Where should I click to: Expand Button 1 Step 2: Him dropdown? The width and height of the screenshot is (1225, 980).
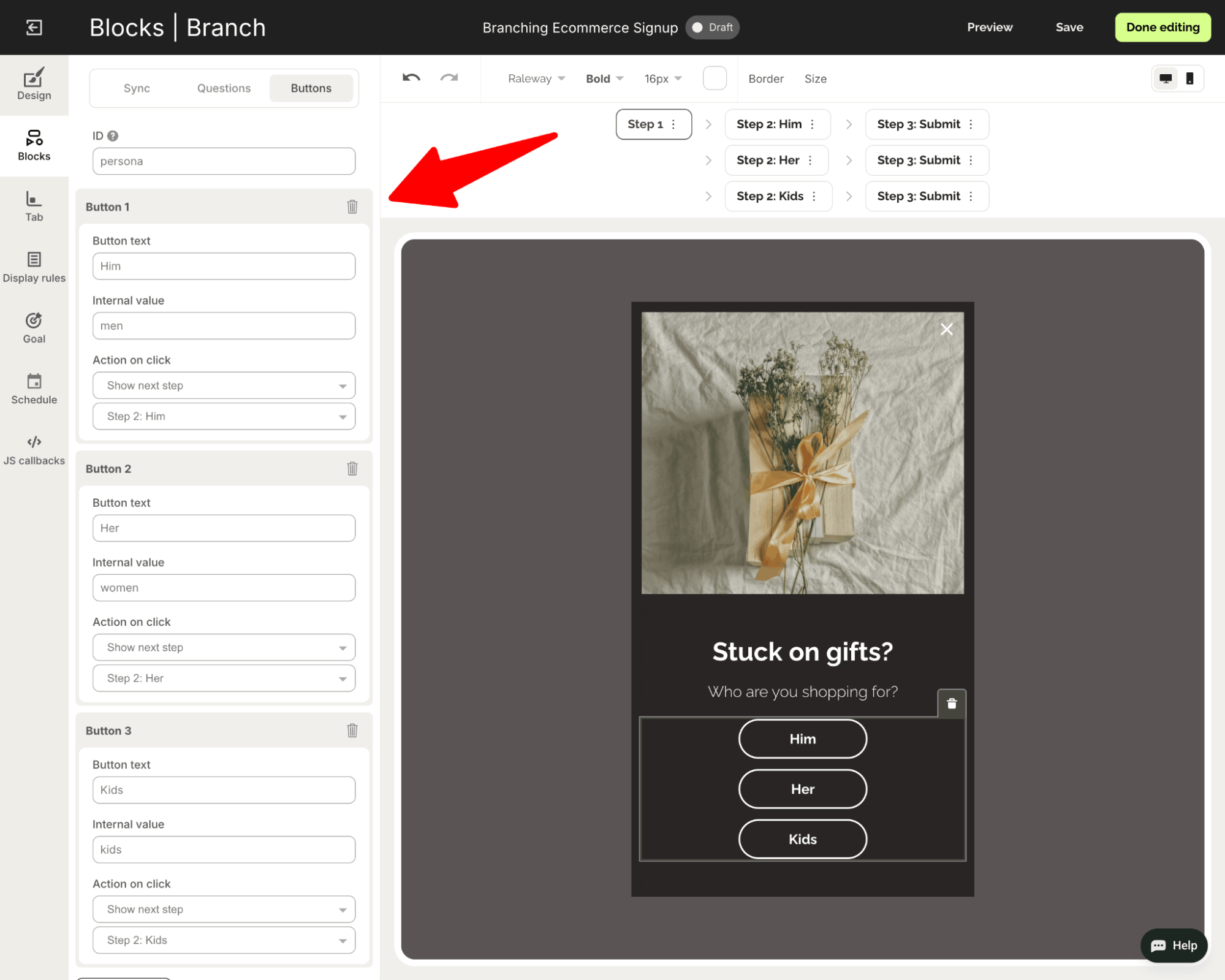pyautogui.click(x=224, y=416)
